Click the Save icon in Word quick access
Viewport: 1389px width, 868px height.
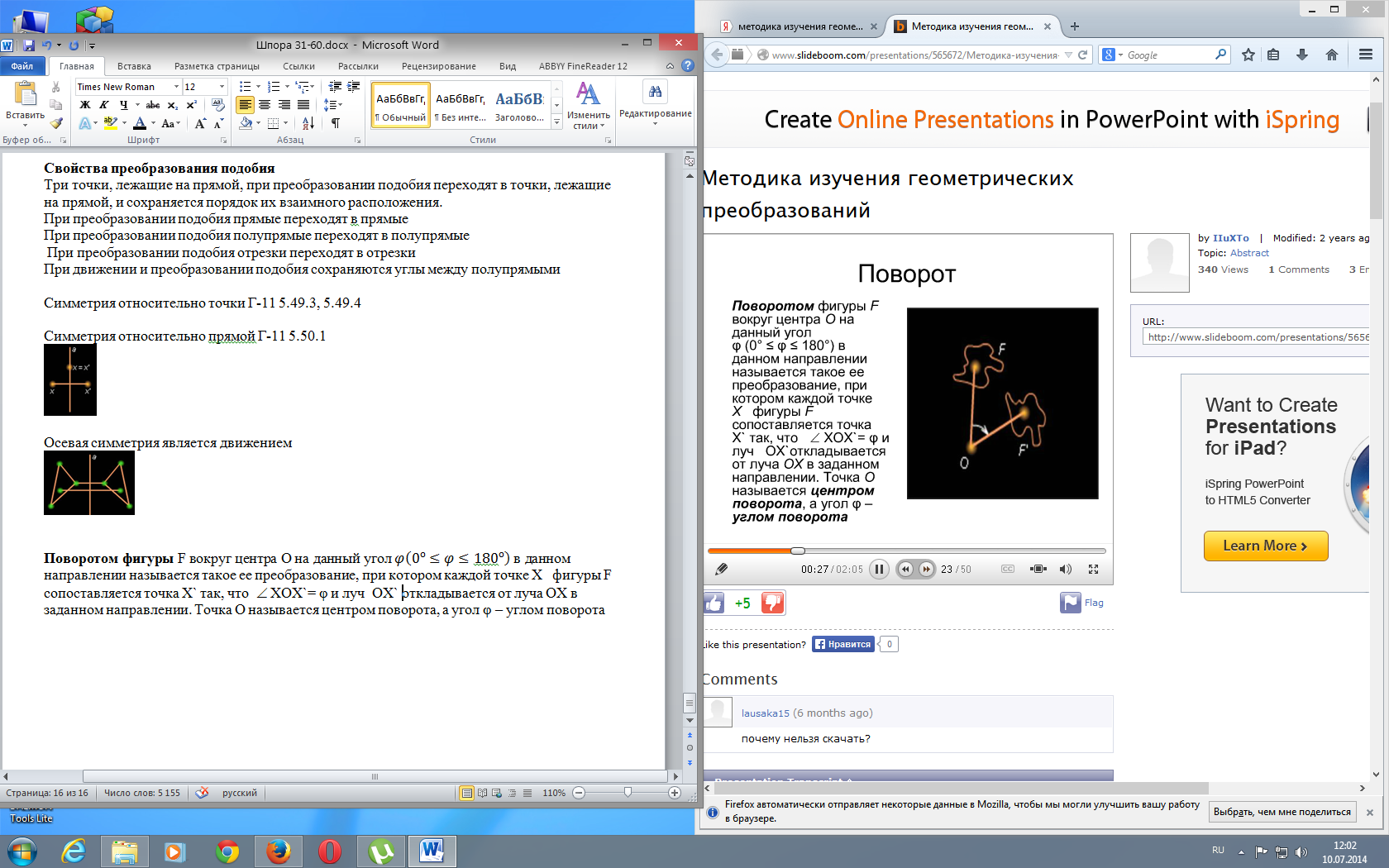[29, 45]
